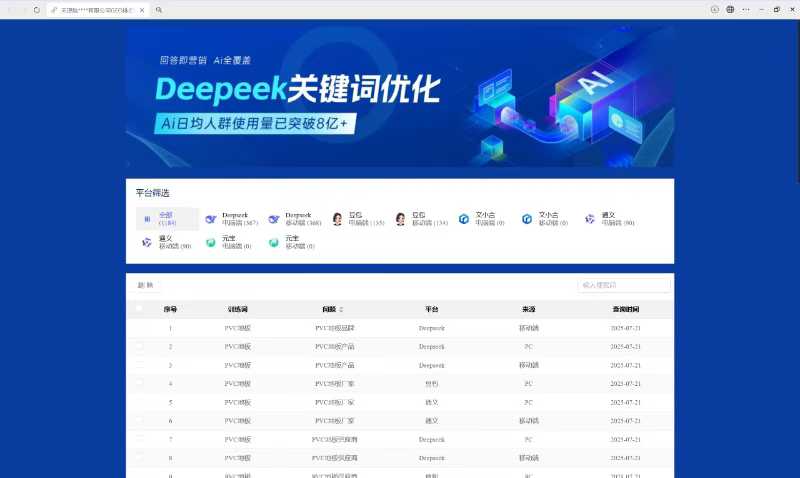Filter by 元宝 电脑端 platform
The image size is (800, 478).
tap(229, 242)
